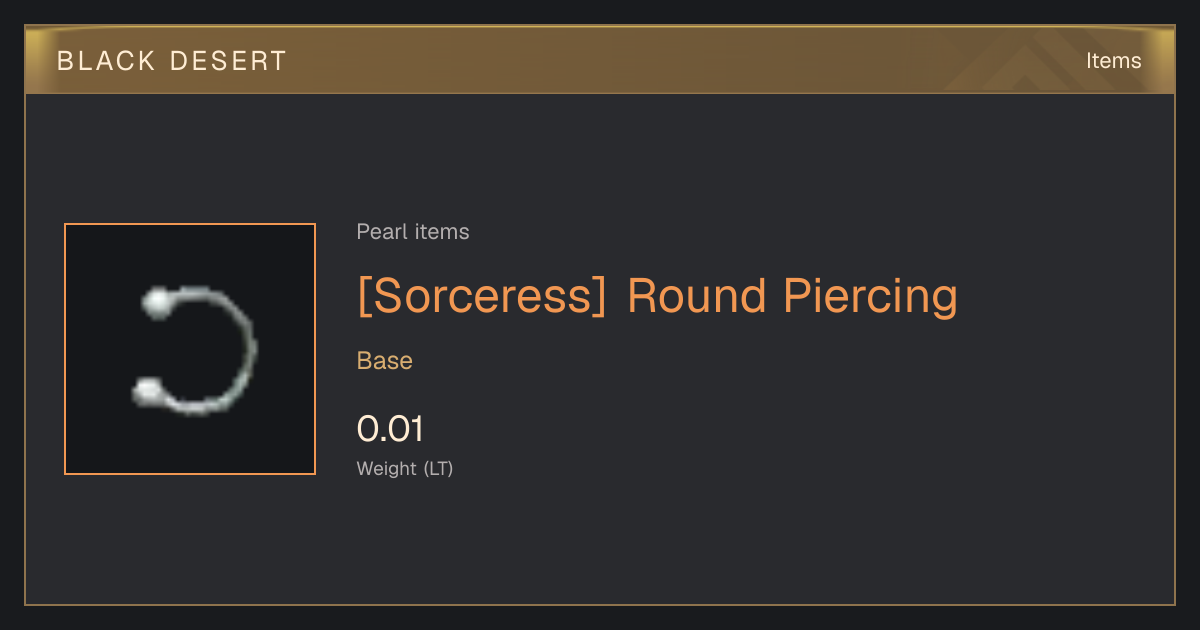1200x630 pixels.
Task: Click the Weight (LT) label
Action: pyautogui.click(x=405, y=468)
